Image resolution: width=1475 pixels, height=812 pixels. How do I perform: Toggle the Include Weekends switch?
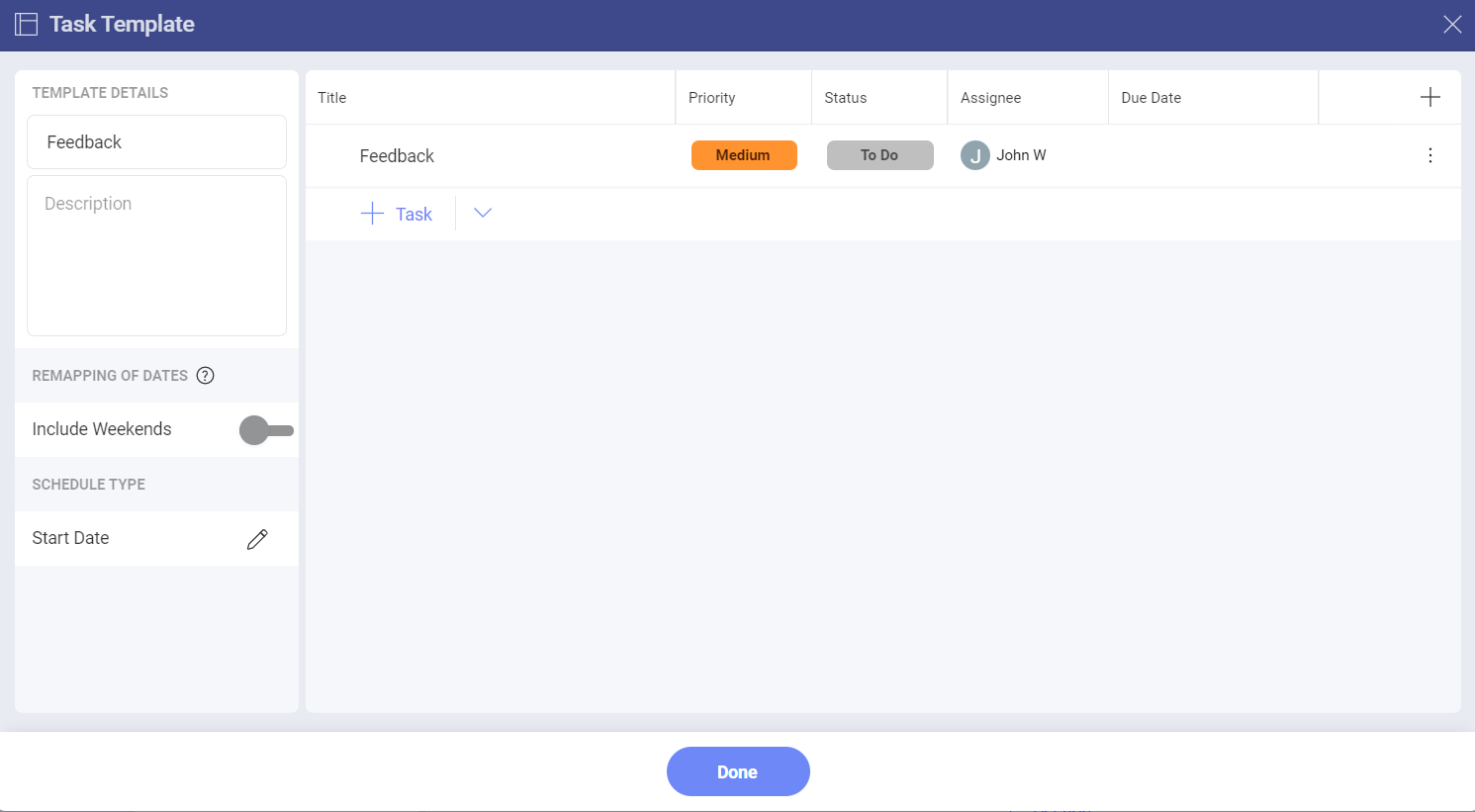coord(266,430)
